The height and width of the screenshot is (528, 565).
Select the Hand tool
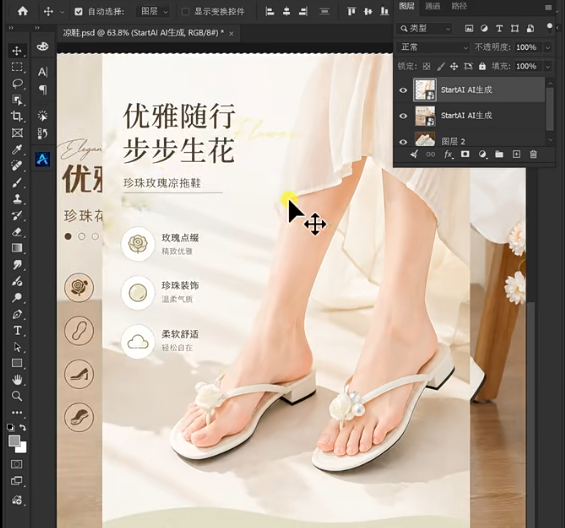[x=17, y=380]
